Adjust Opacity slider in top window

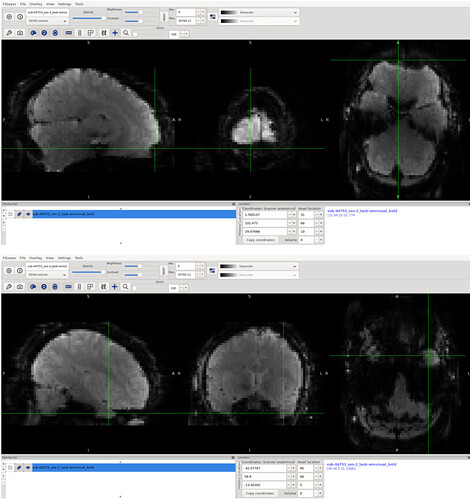point(89,18)
